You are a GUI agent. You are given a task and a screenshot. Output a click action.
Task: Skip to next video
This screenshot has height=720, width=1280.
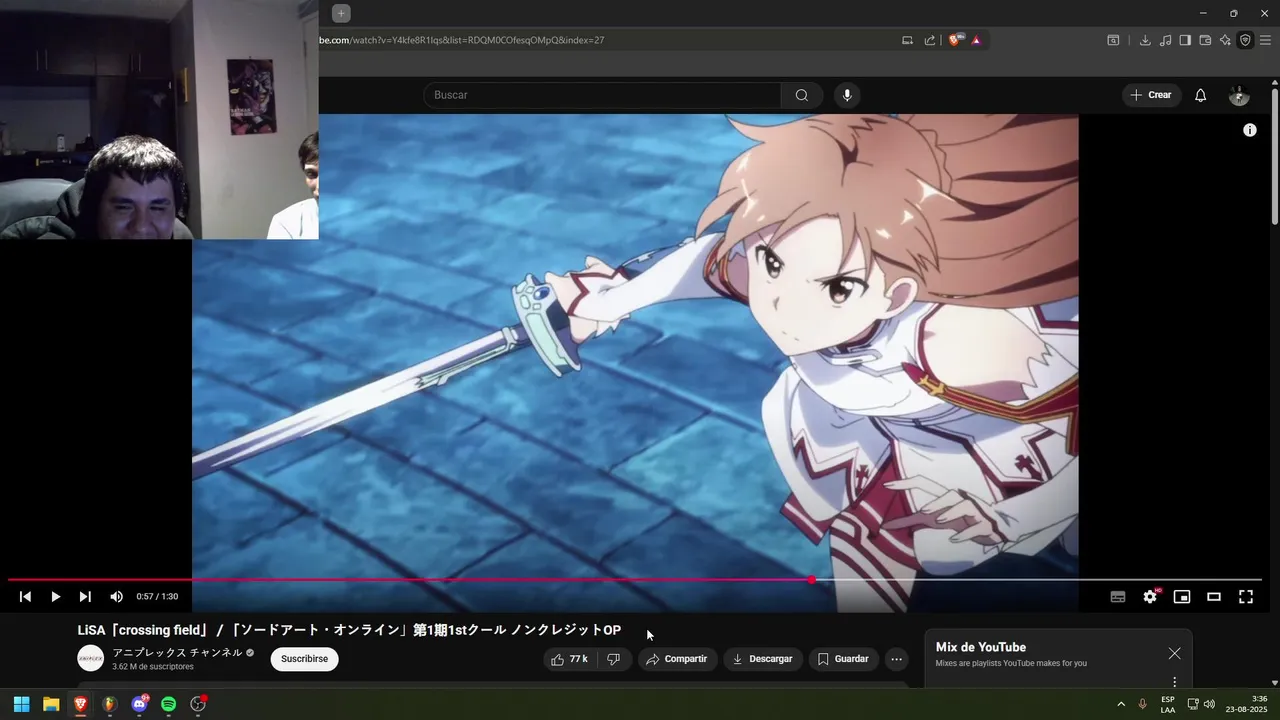(x=85, y=597)
